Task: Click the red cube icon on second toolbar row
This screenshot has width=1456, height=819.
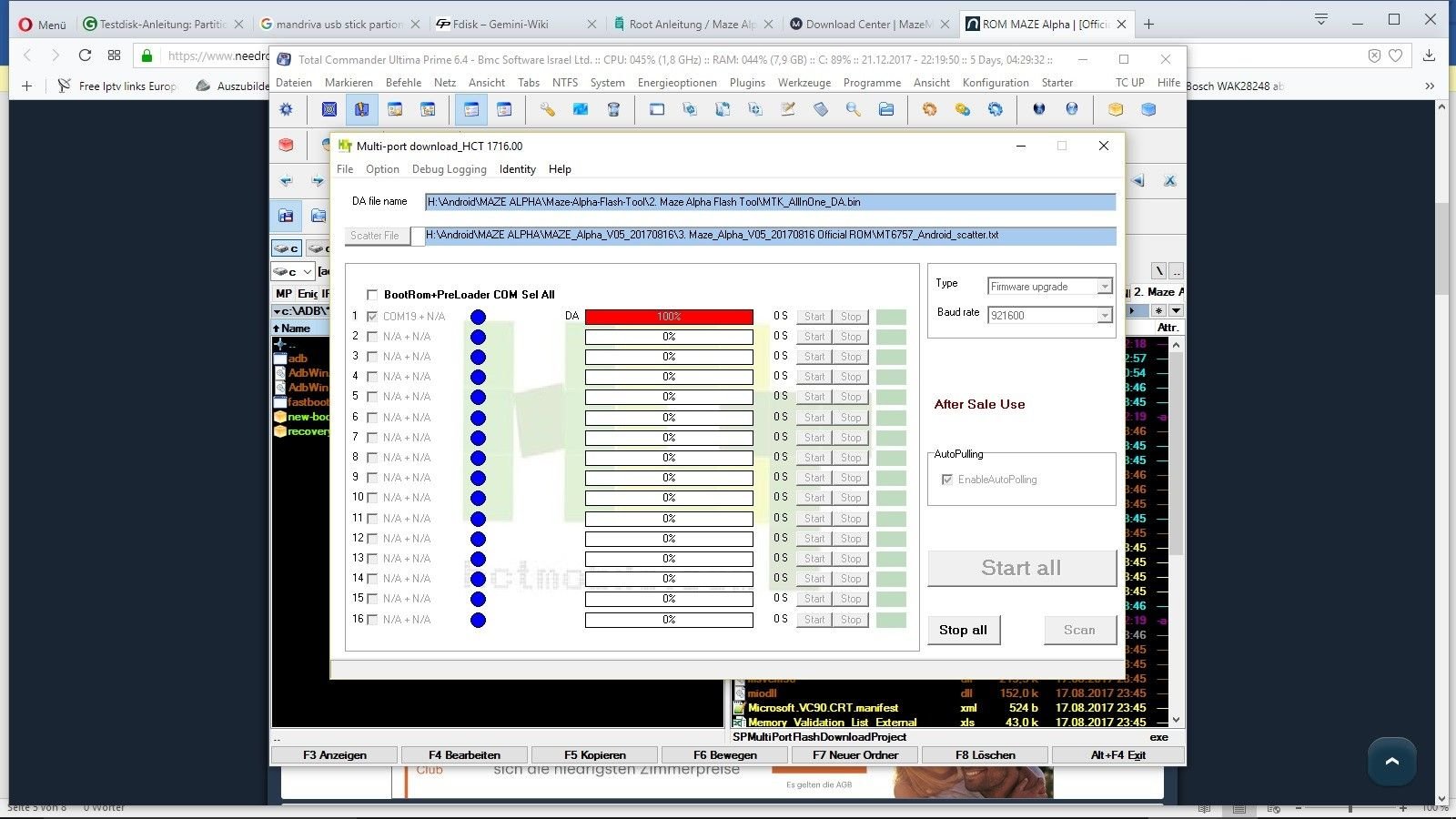Action: click(286, 145)
